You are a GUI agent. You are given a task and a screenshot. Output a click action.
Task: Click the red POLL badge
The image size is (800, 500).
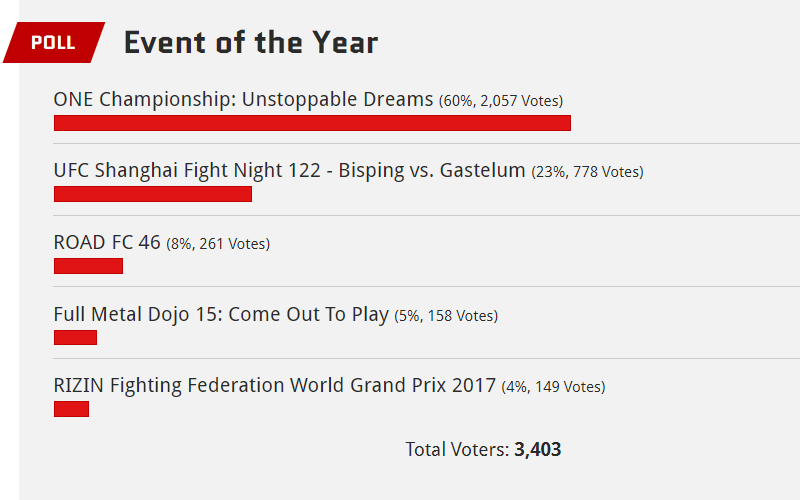pos(54,42)
